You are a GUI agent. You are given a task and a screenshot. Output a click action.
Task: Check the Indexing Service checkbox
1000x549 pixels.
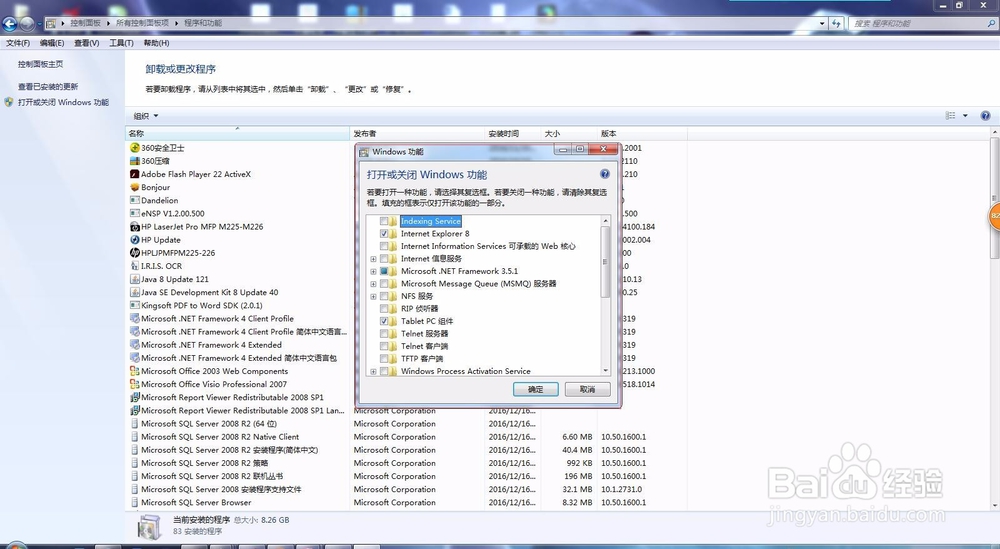click(384, 221)
